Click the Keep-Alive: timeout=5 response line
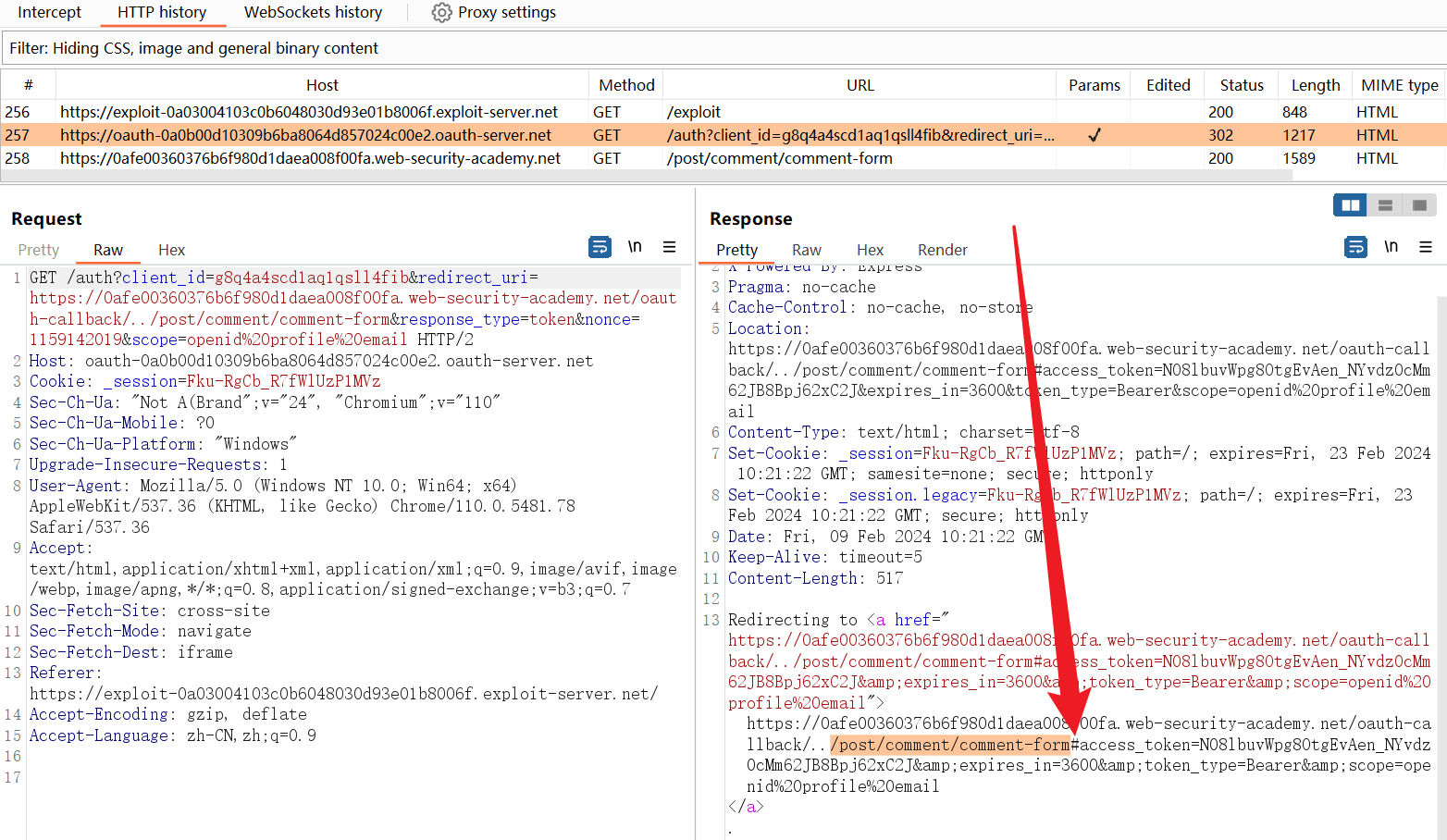Screen dimensions: 1447x840 [824, 557]
